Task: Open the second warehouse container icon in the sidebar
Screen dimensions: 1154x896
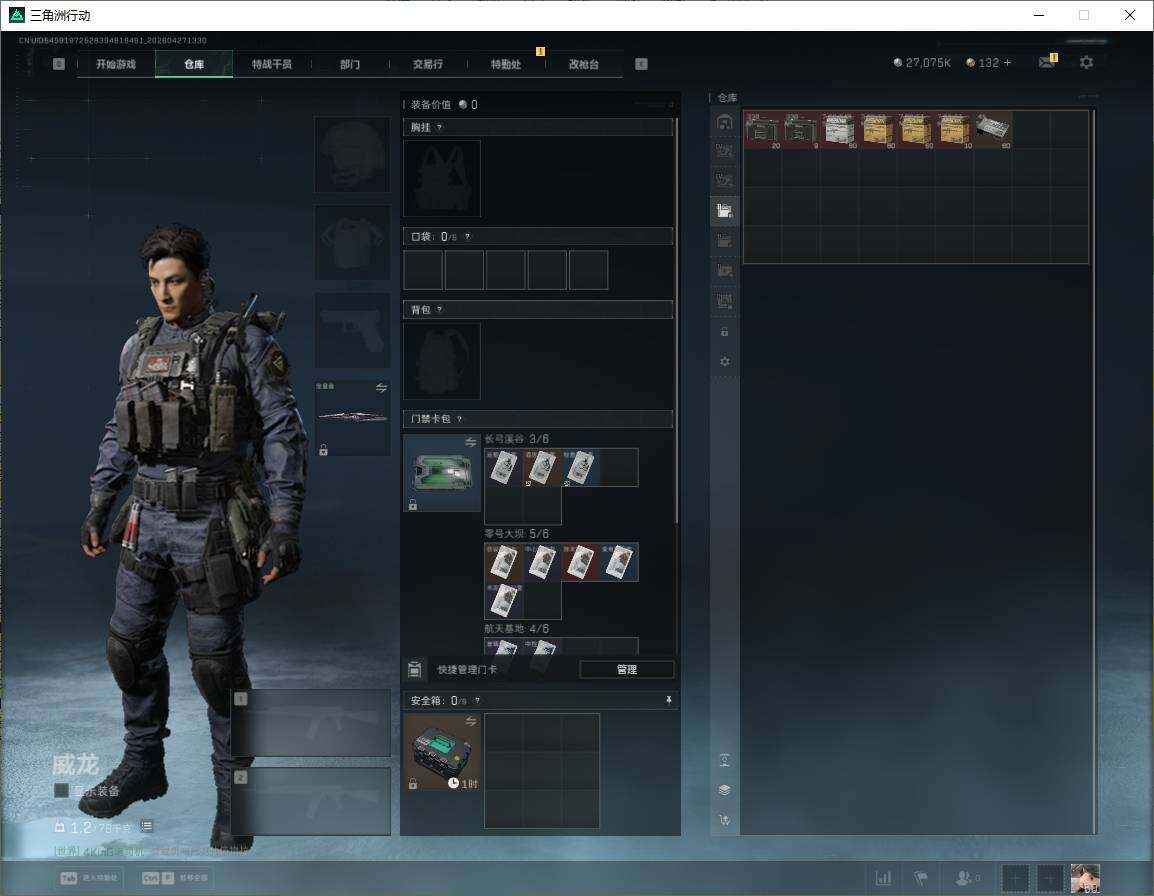Action: pyautogui.click(x=724, y=151)
